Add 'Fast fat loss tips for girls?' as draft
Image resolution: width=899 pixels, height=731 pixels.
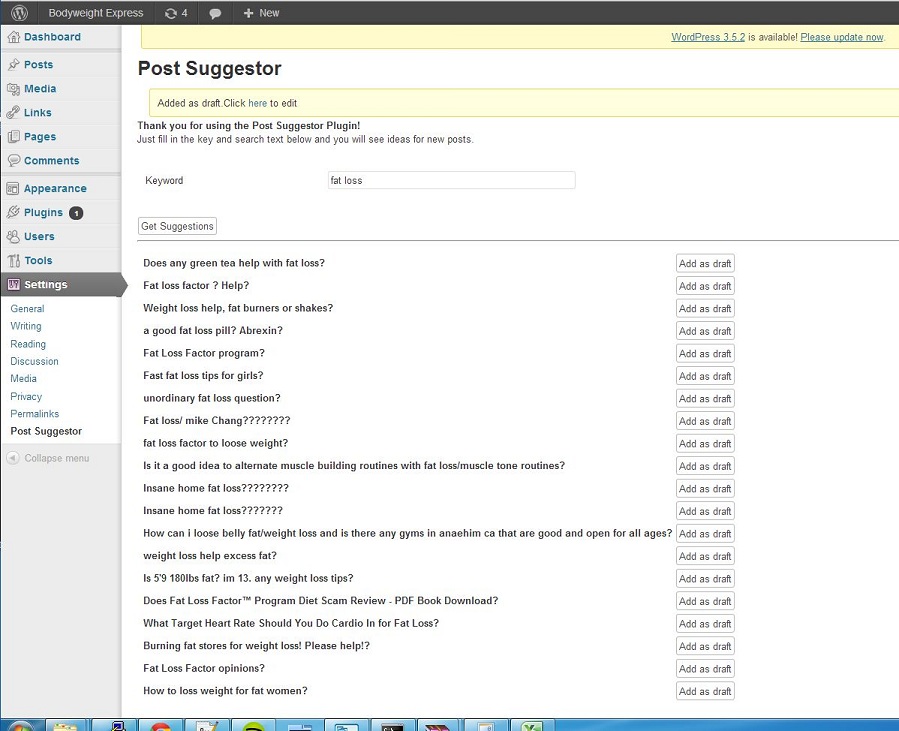point(705,376)
